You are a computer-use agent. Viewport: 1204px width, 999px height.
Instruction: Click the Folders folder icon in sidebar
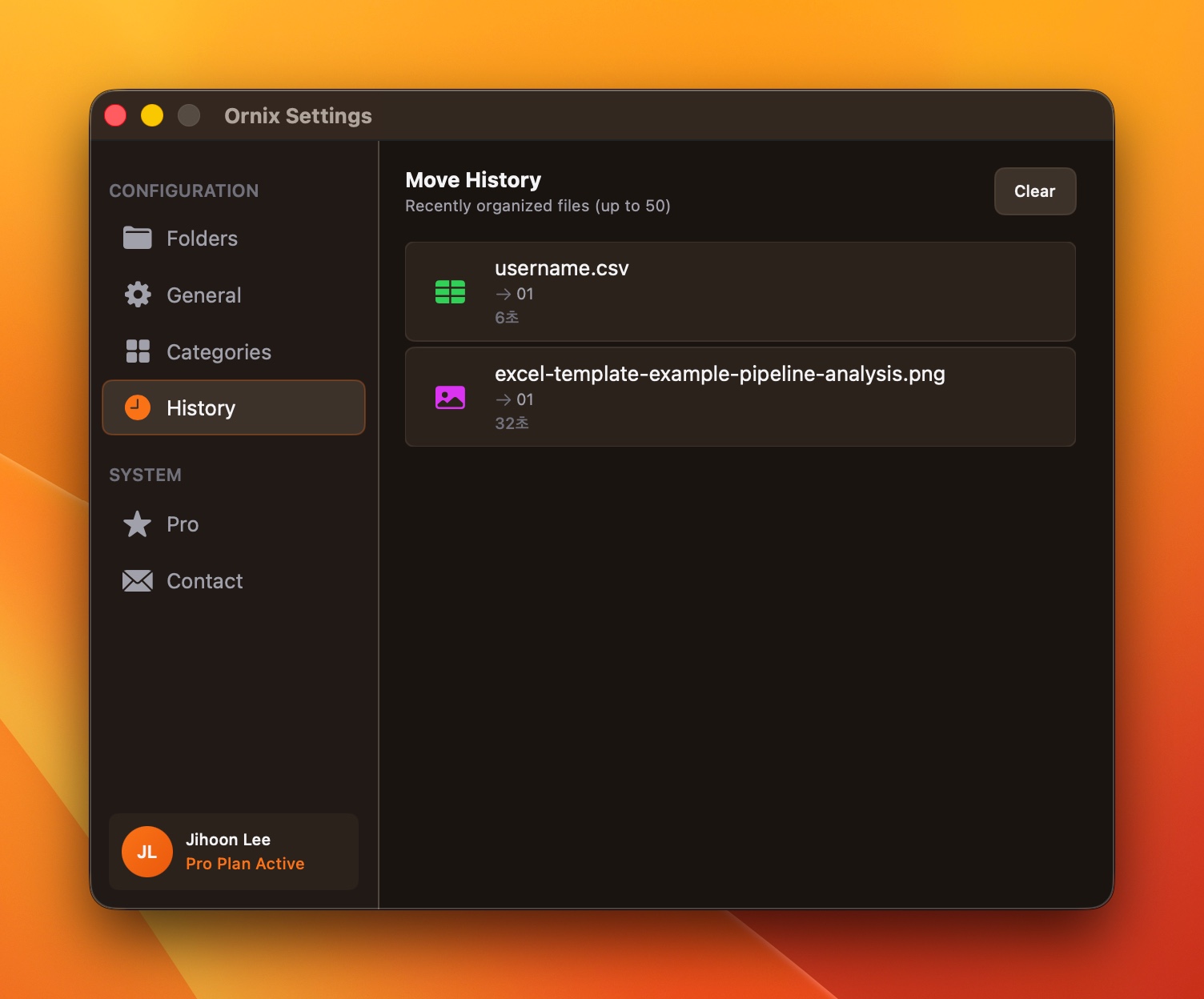[x=137, y=238]
